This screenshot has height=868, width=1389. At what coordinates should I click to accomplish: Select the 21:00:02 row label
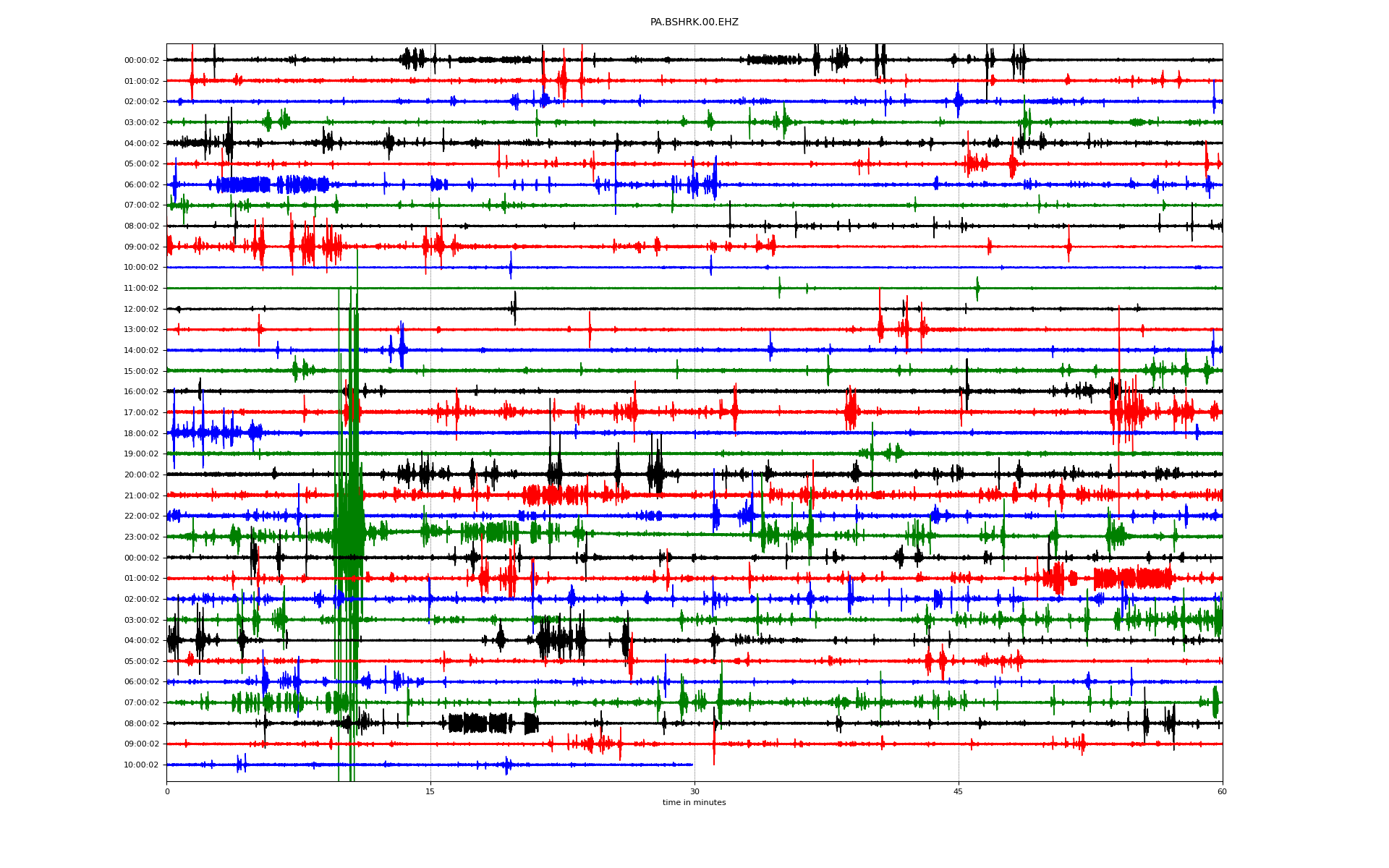click(141, 496)
